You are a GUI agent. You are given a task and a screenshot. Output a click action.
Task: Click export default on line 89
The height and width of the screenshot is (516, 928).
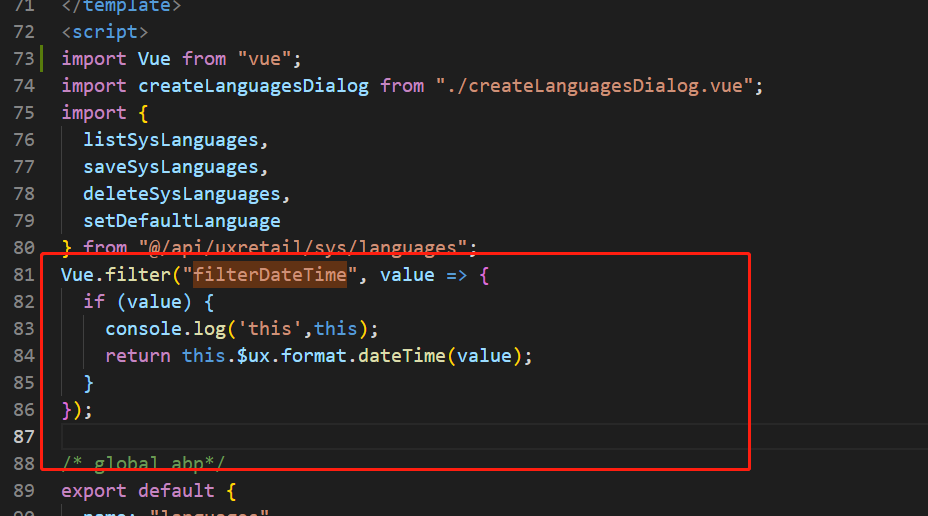point(138,491)
